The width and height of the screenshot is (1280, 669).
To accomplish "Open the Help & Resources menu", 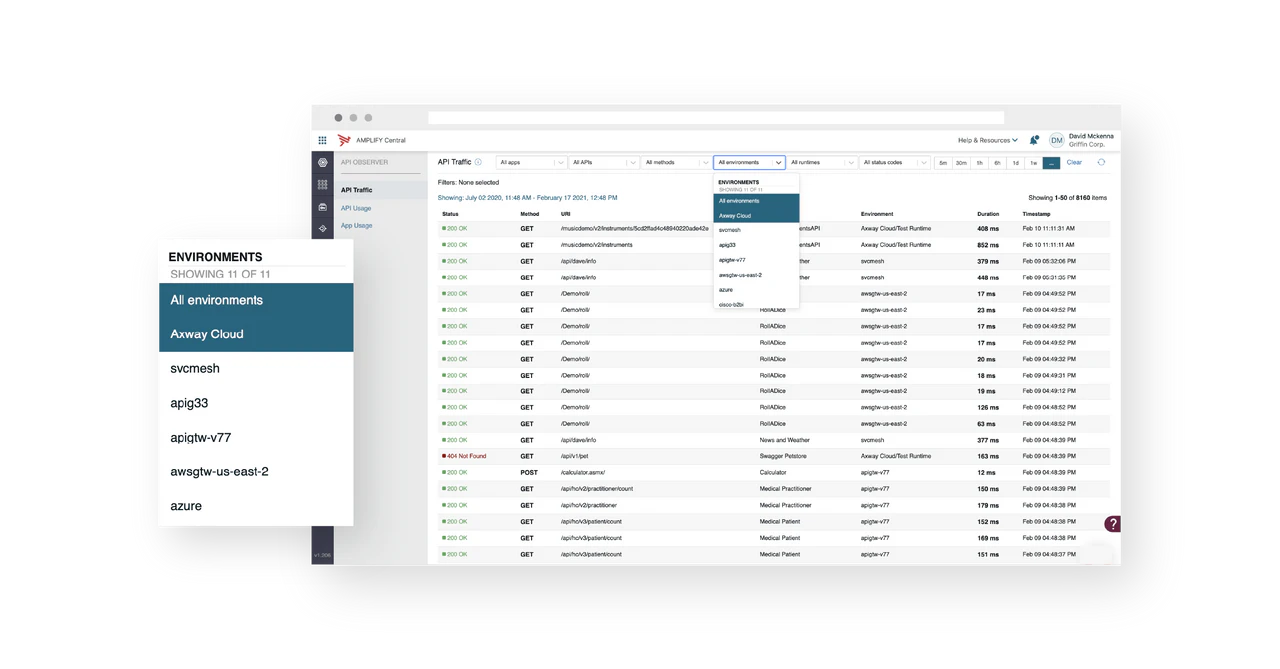I will click(986, 140).
